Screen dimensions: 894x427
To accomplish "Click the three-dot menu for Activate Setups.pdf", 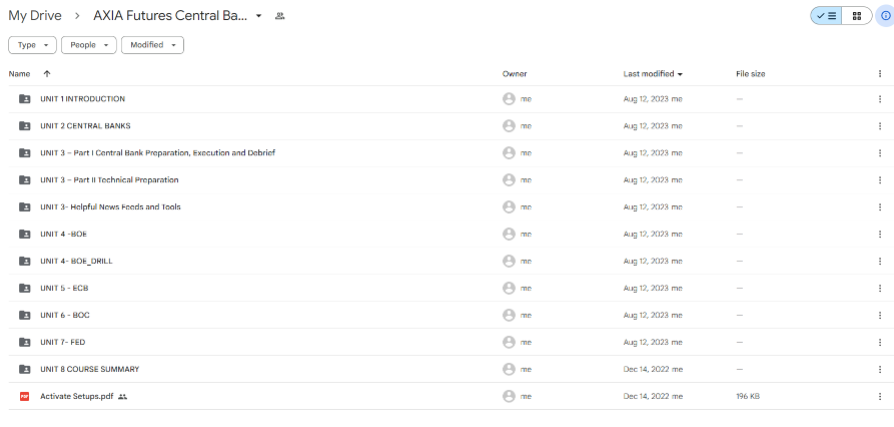I will (x=879, y=396).
